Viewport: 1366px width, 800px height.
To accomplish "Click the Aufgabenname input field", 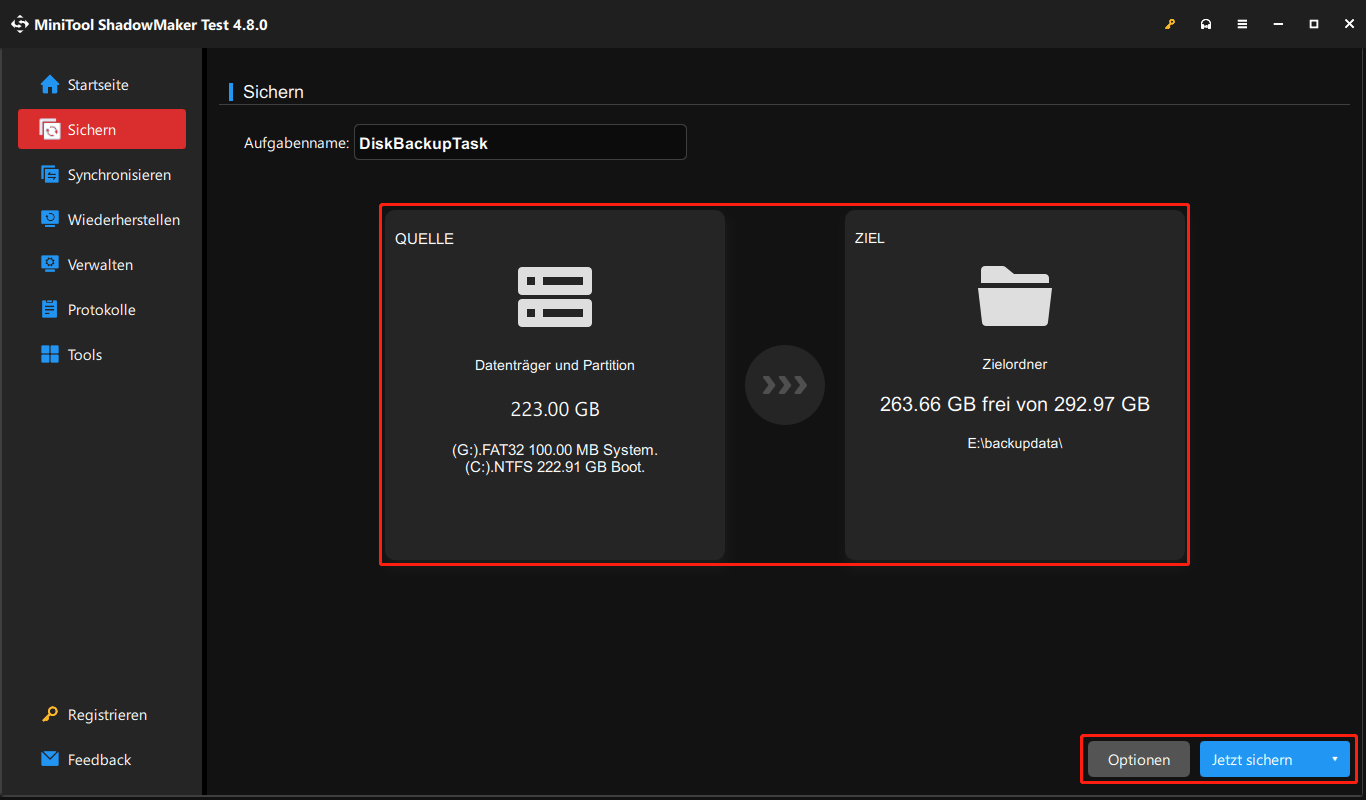I will coord(520,142).
